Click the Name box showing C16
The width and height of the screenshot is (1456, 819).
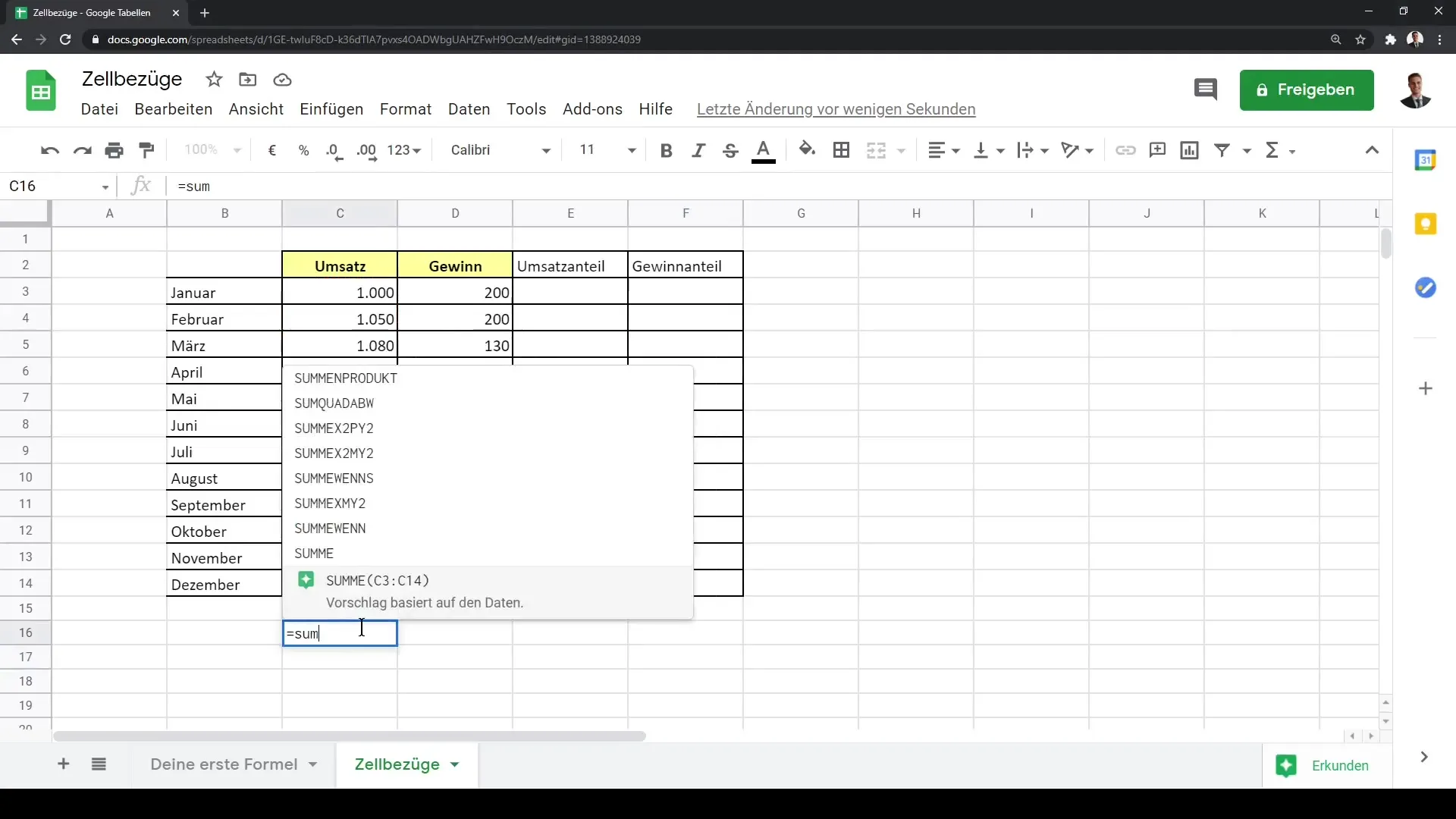[58, 187]
